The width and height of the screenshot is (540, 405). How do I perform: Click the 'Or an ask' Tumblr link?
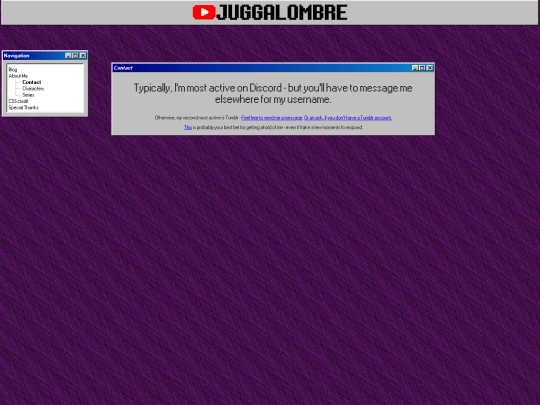tap(348, 118)
